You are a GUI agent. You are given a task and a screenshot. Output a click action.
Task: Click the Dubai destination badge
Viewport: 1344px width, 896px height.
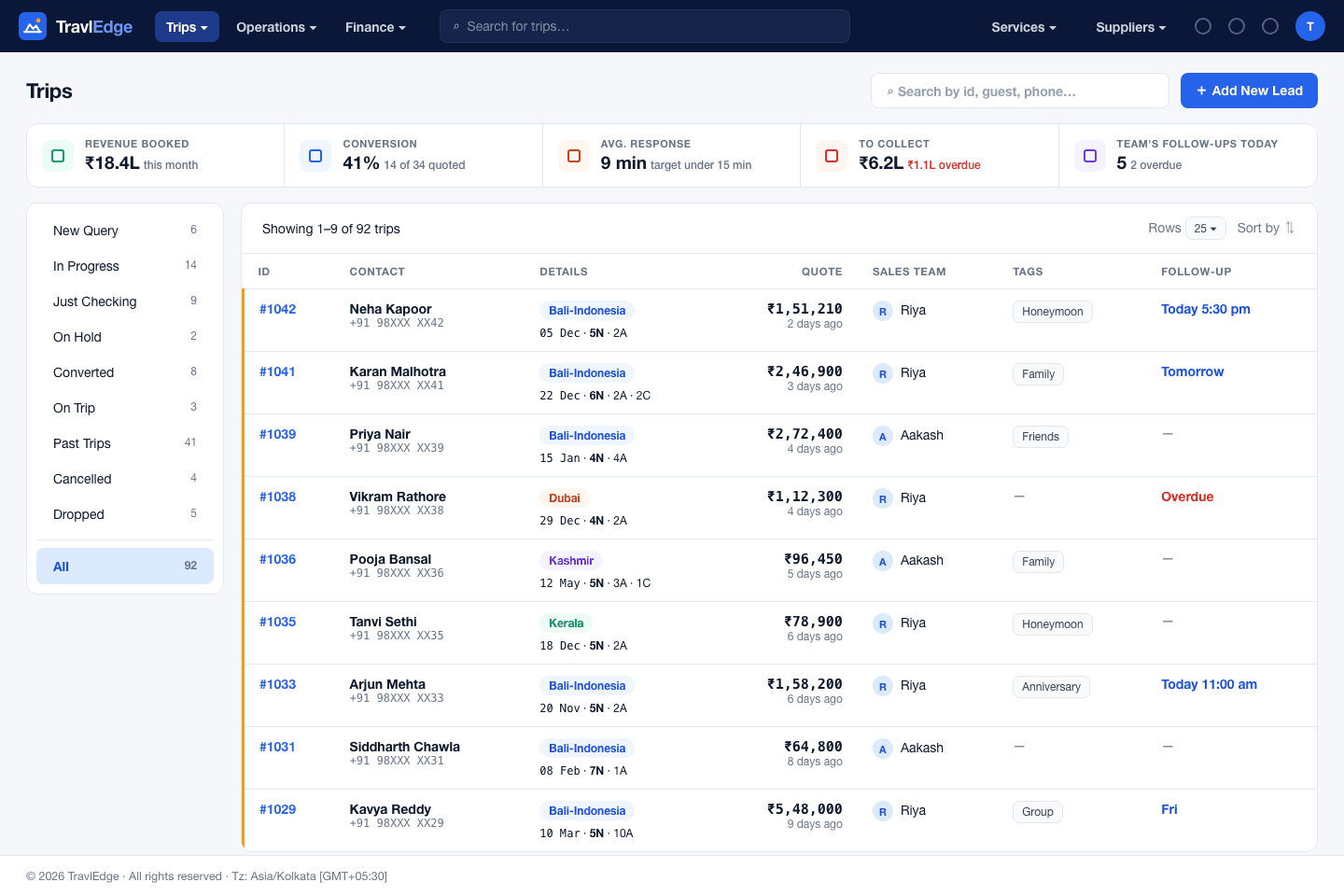pos(564,498)
